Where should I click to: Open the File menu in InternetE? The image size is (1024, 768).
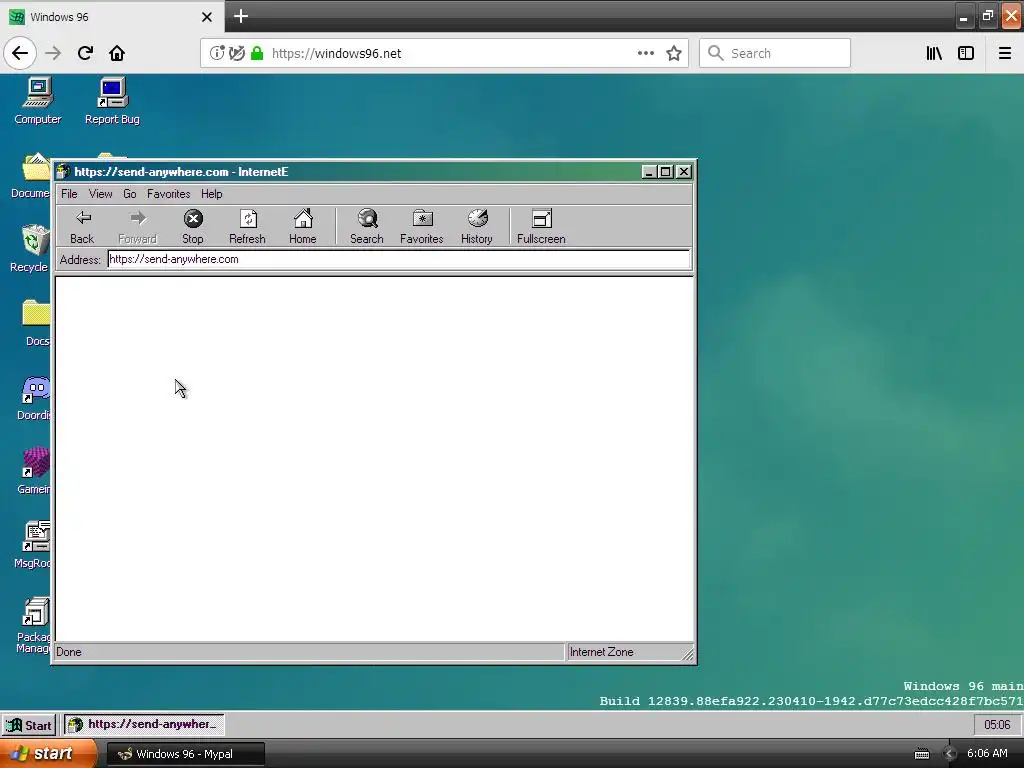point(69,194)
